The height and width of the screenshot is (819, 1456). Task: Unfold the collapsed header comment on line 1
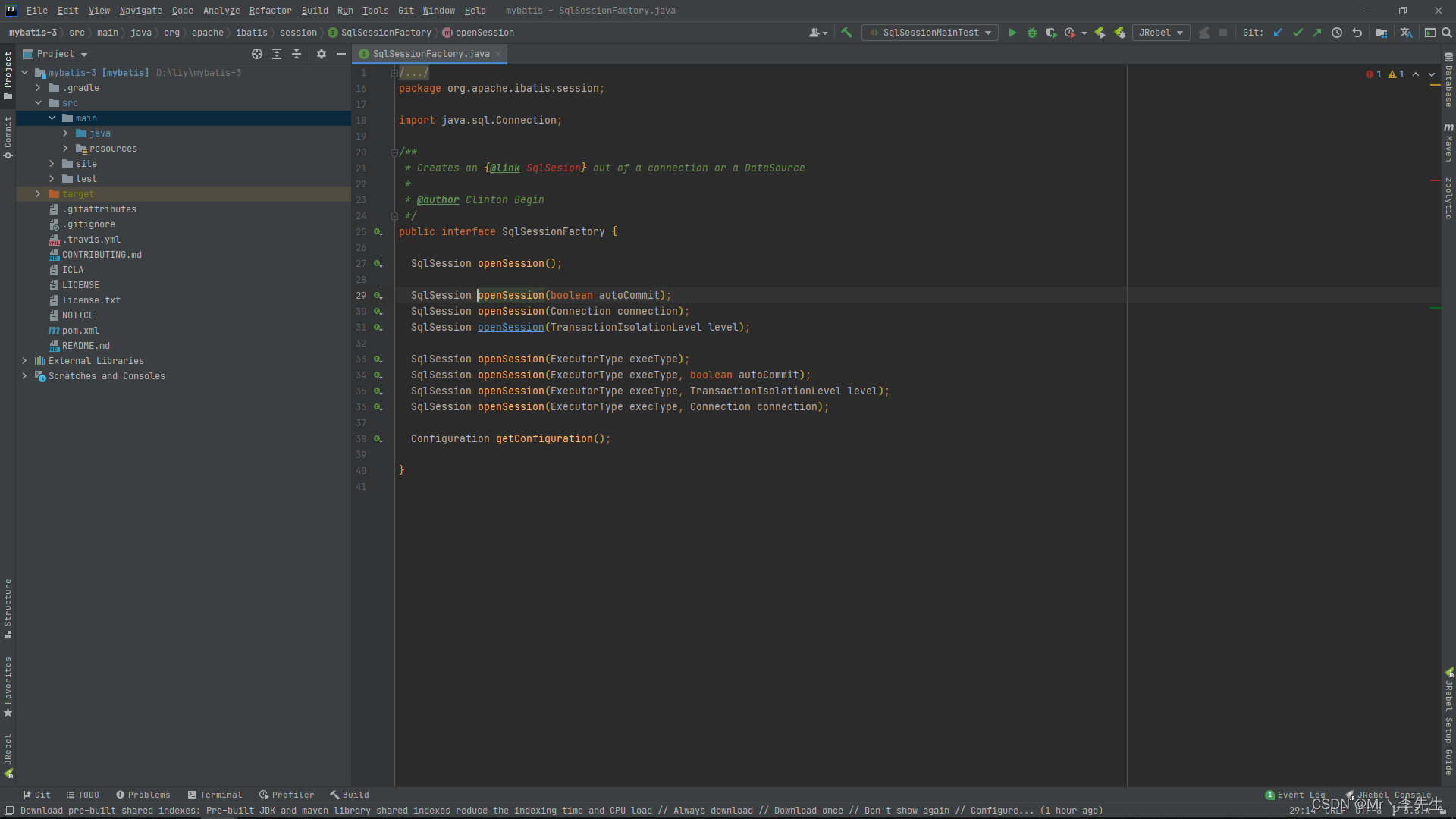pos(394,73)
